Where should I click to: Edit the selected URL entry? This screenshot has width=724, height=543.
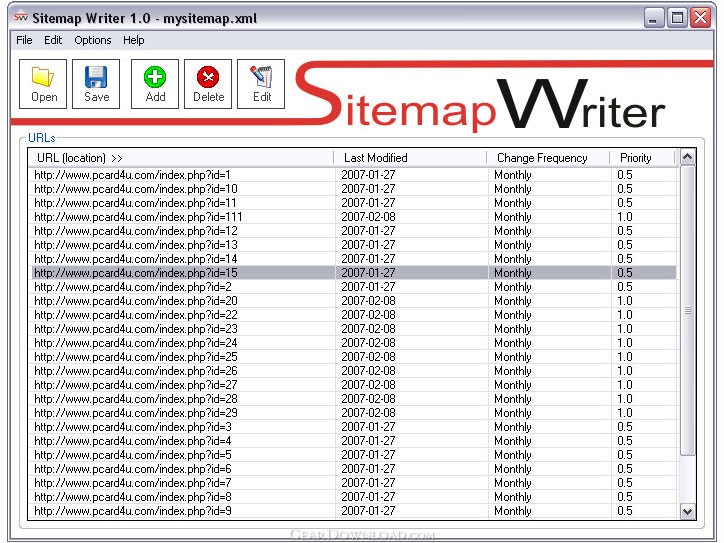click(x=261, y=84)
